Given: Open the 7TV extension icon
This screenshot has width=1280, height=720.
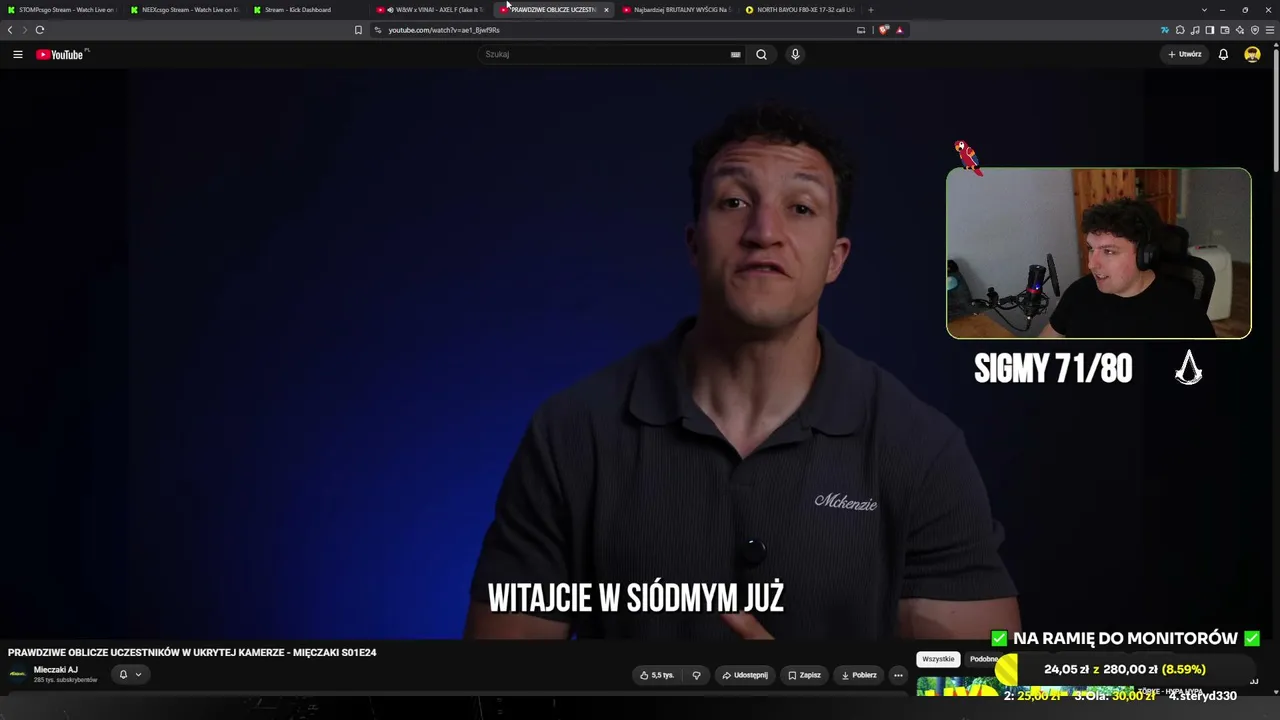Looking at the screenshot, I should pyautogui.click(x=1165, y=30).
